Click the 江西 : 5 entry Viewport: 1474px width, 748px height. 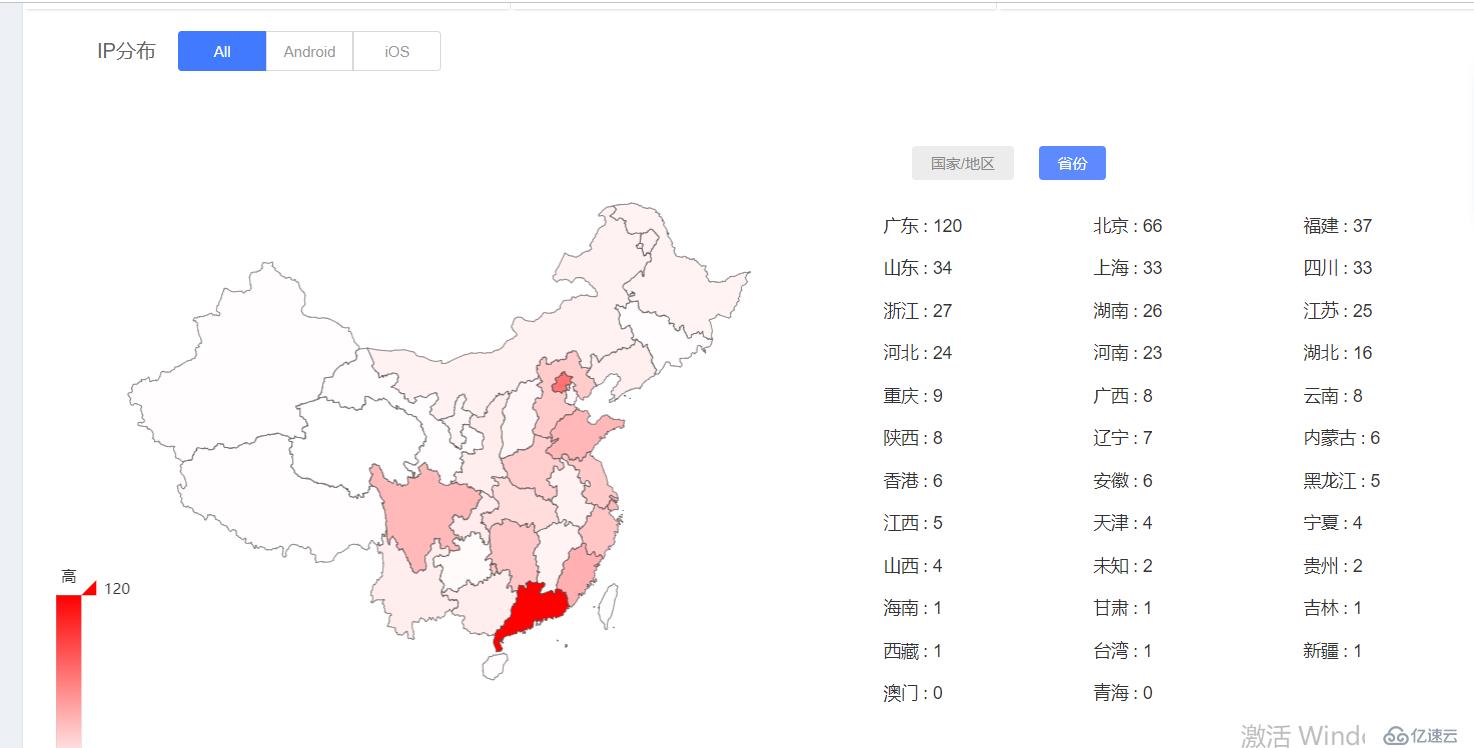pos(913,523)
